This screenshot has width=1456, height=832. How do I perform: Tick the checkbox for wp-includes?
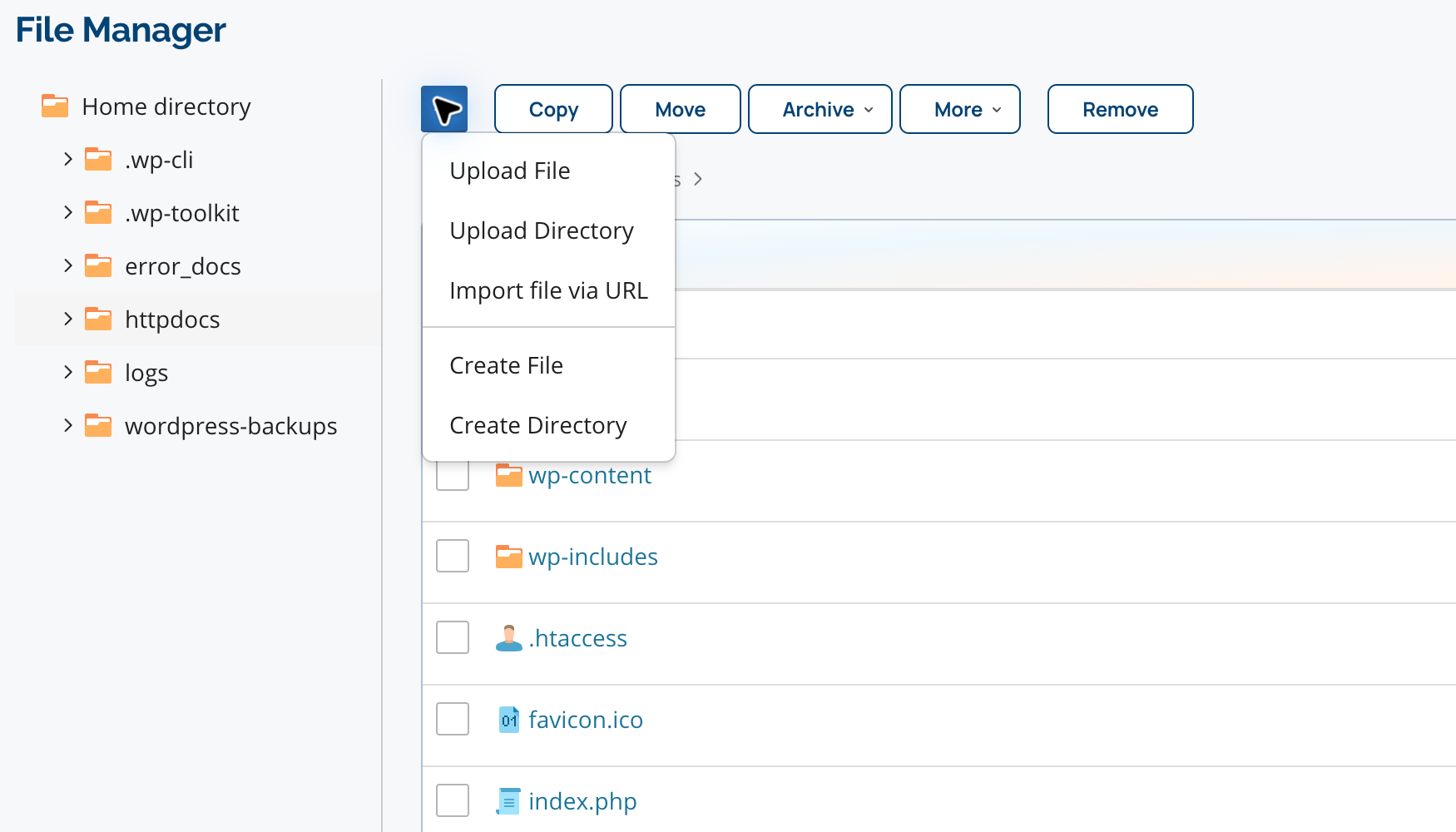[453, 556]
